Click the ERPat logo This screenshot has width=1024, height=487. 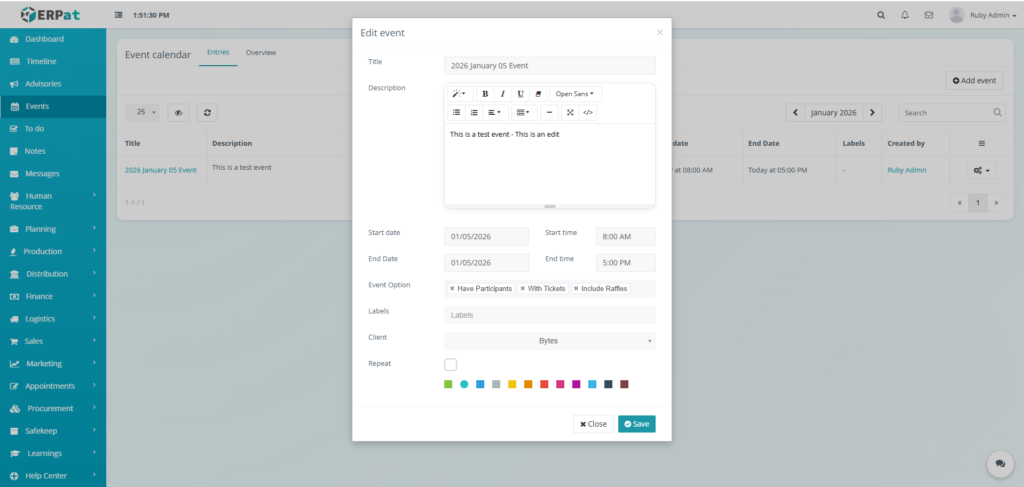pyautogui.click(x=50, y=14)
